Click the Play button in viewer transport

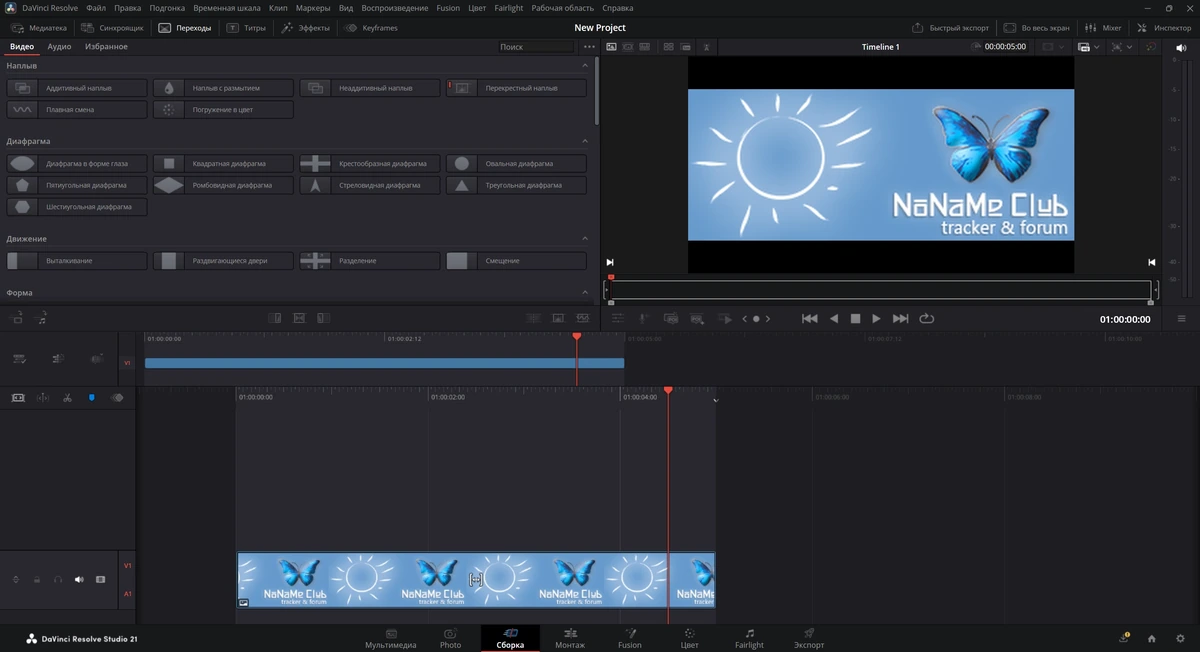877,318
